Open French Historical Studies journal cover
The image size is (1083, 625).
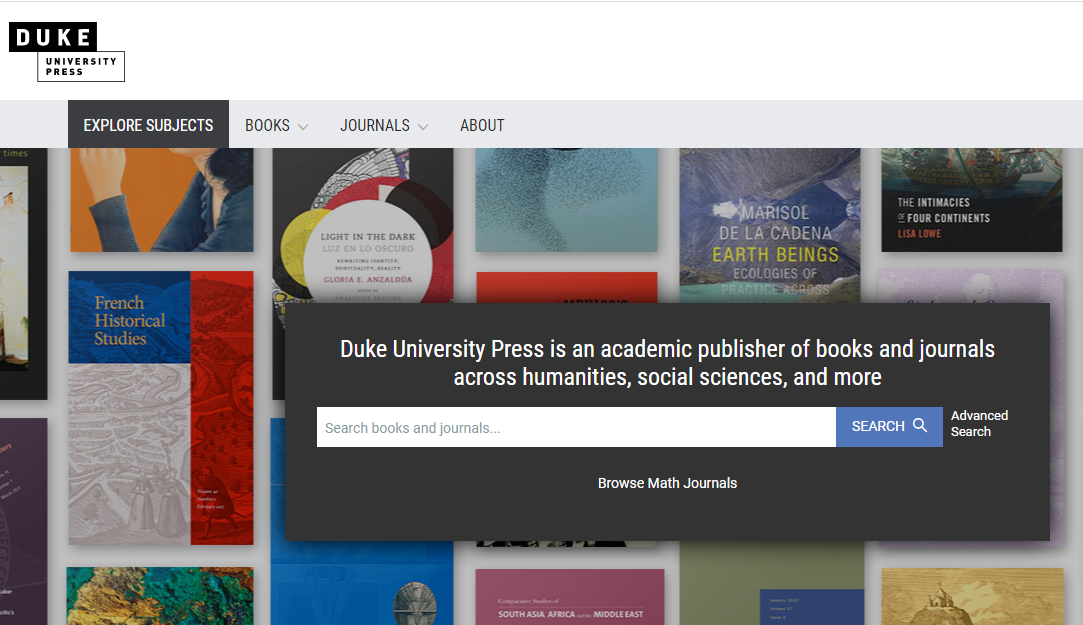pos(161,407)
